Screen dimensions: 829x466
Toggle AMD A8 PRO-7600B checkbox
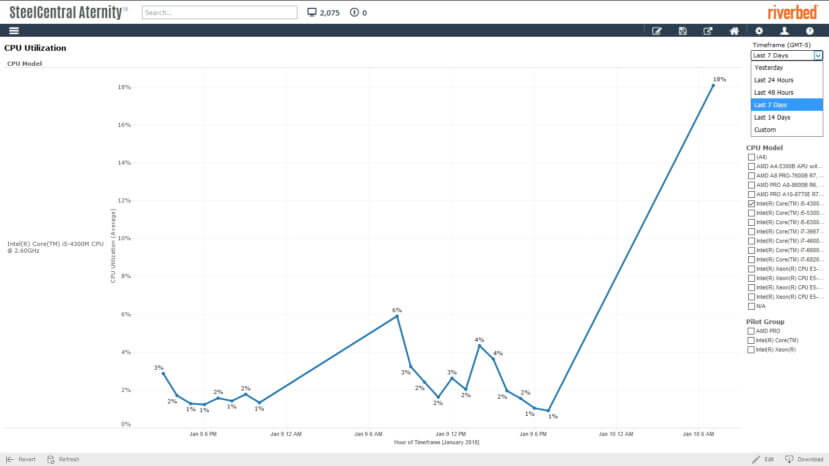751,176
